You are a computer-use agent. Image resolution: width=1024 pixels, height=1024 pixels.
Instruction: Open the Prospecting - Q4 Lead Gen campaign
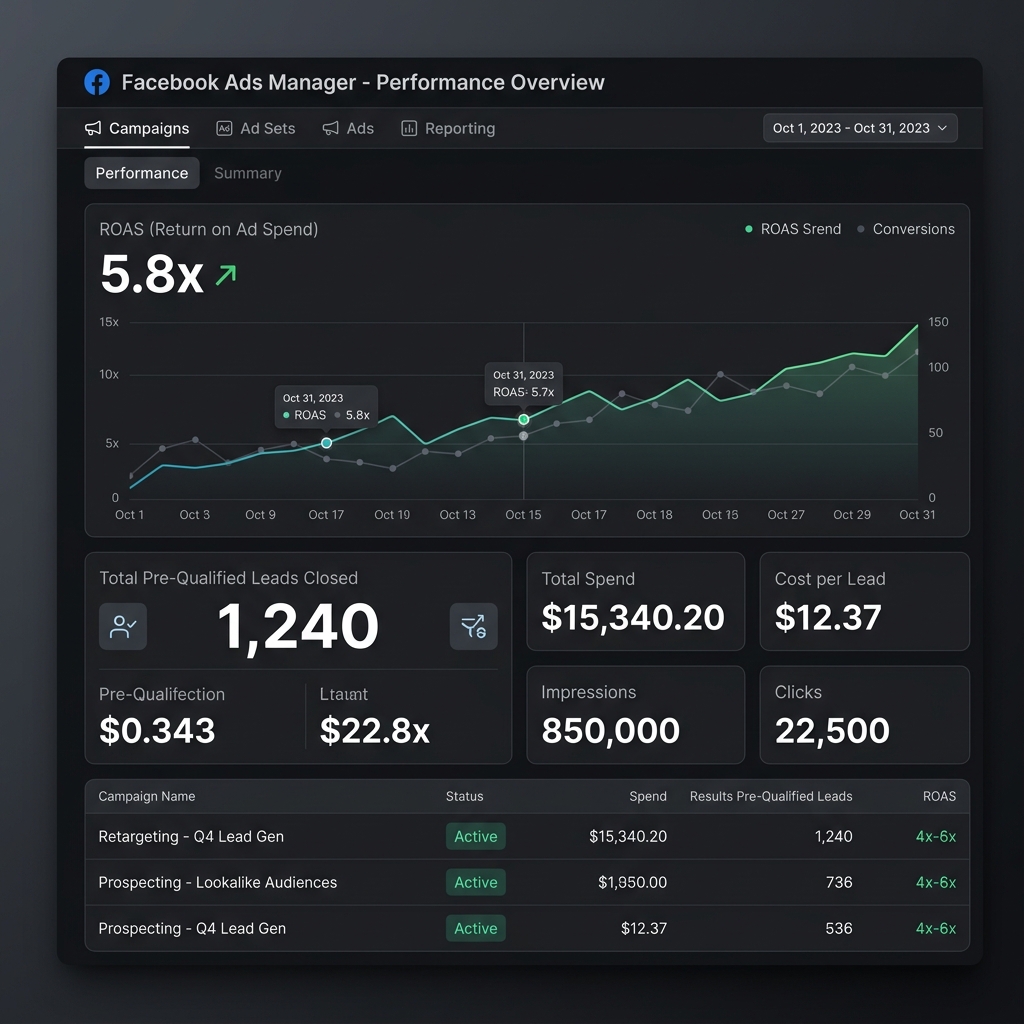point(192,928)
